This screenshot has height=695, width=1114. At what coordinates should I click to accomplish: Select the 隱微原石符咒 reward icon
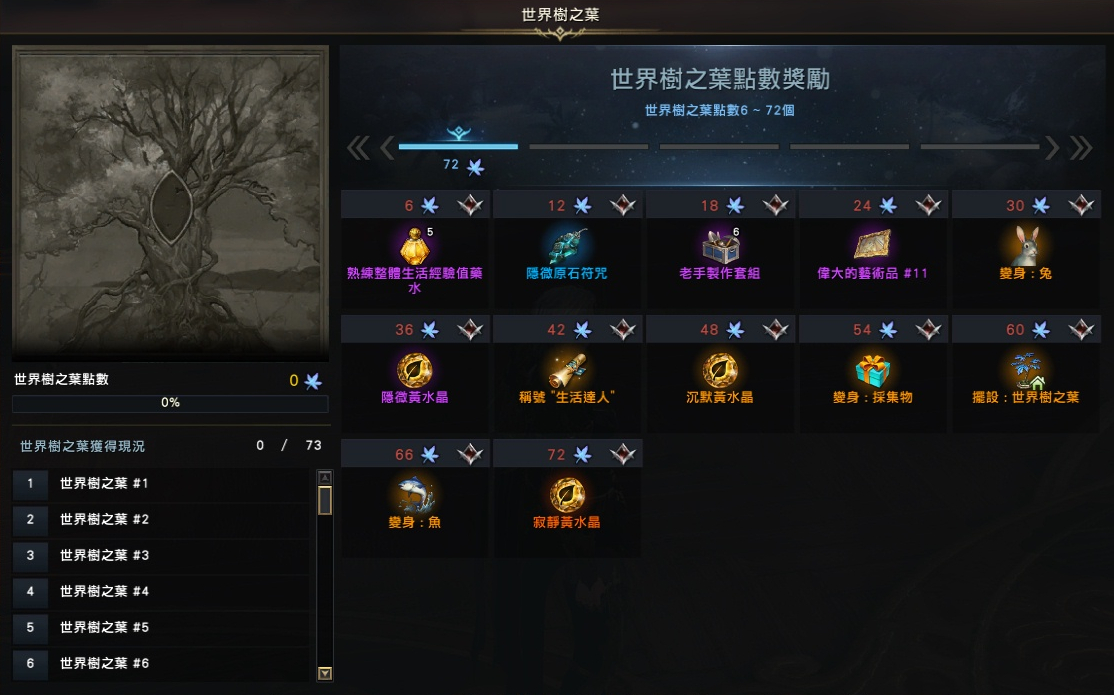[x=567, y=246]
